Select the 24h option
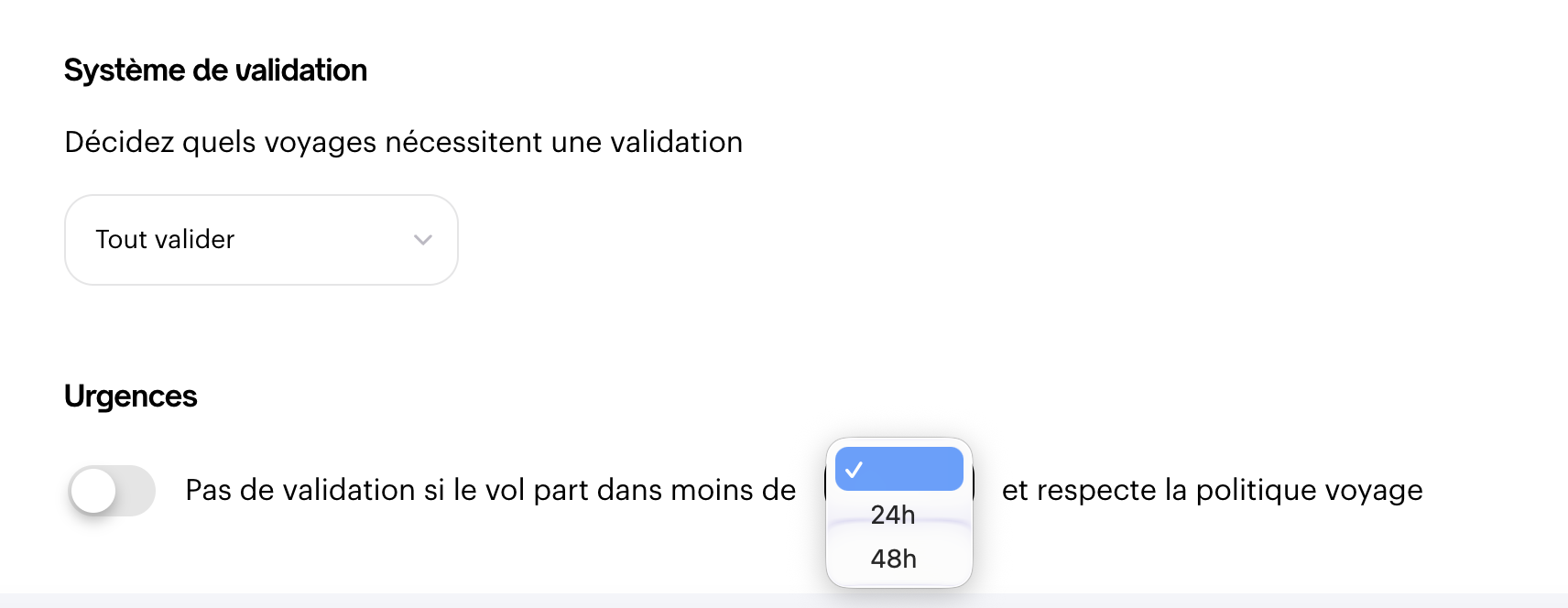The width and height of the screenshot is (1568, 608). pos(893,515)
